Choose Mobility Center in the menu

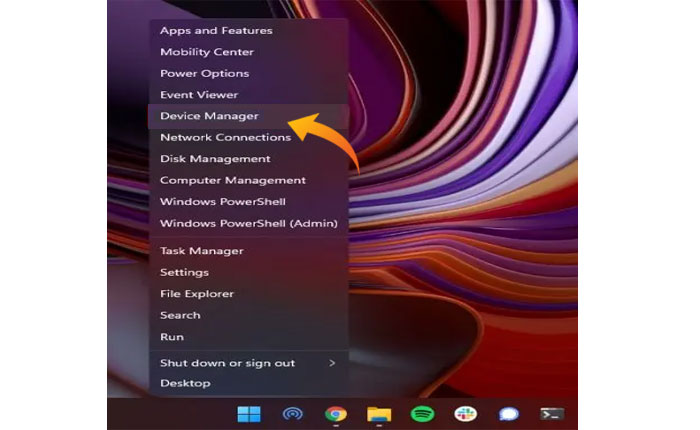[207, 52]
